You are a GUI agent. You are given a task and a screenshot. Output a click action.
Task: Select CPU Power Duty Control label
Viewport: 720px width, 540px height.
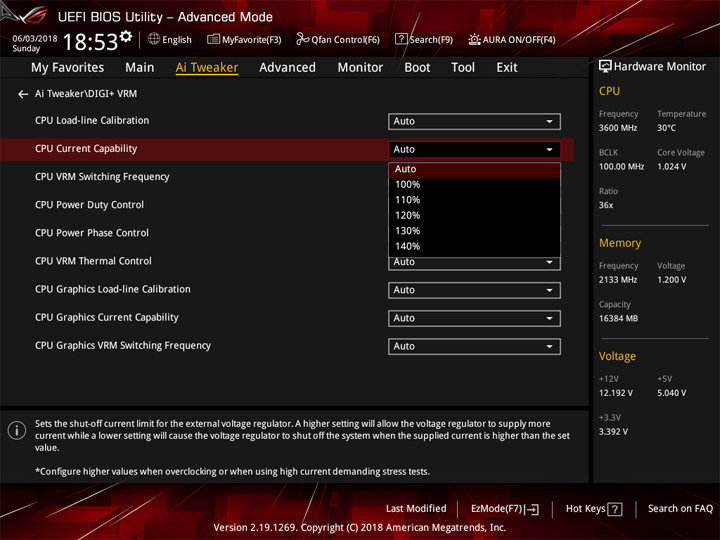click(x=89, y=205)
